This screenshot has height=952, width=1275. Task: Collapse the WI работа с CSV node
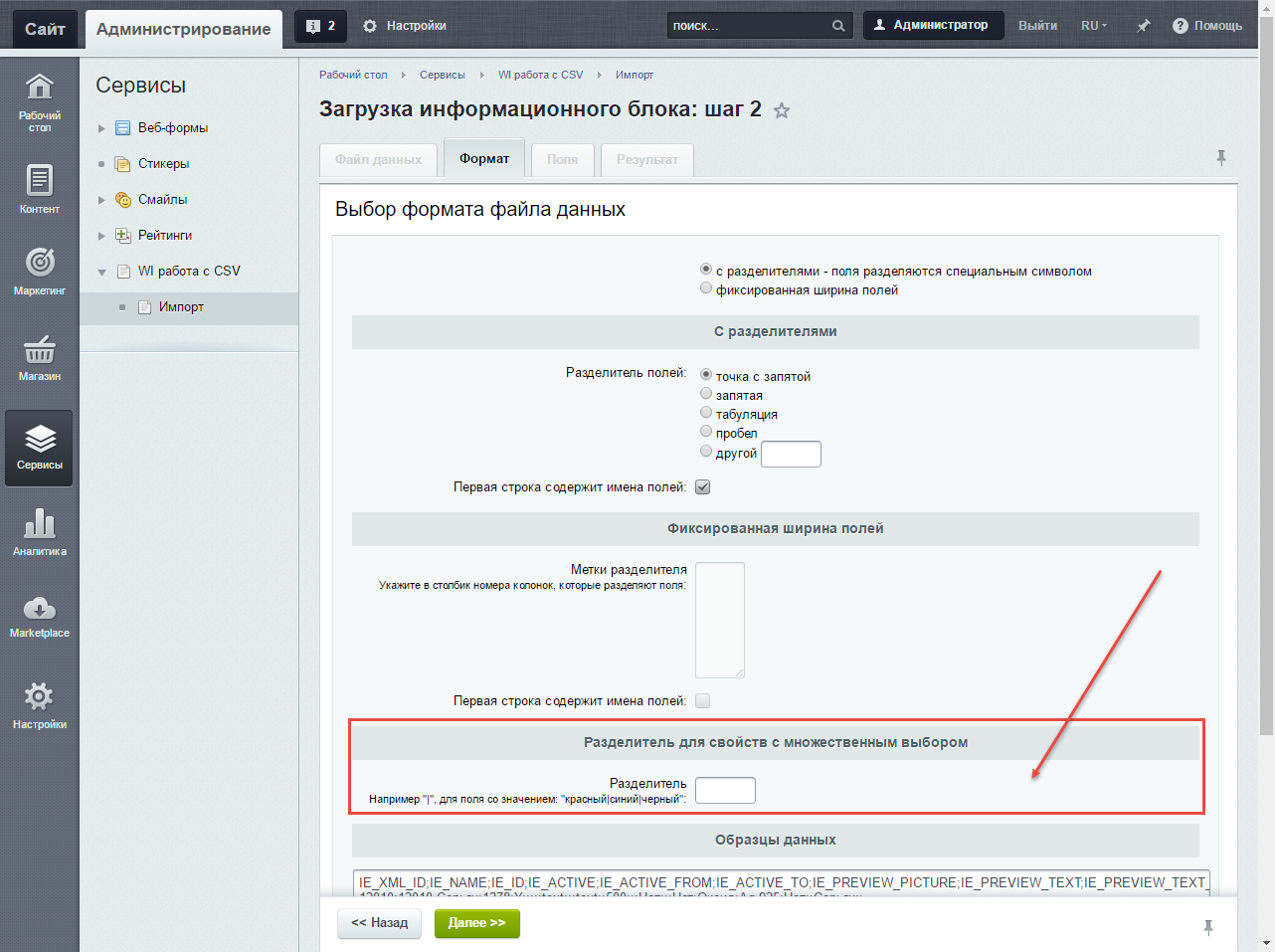pos(101,272)
